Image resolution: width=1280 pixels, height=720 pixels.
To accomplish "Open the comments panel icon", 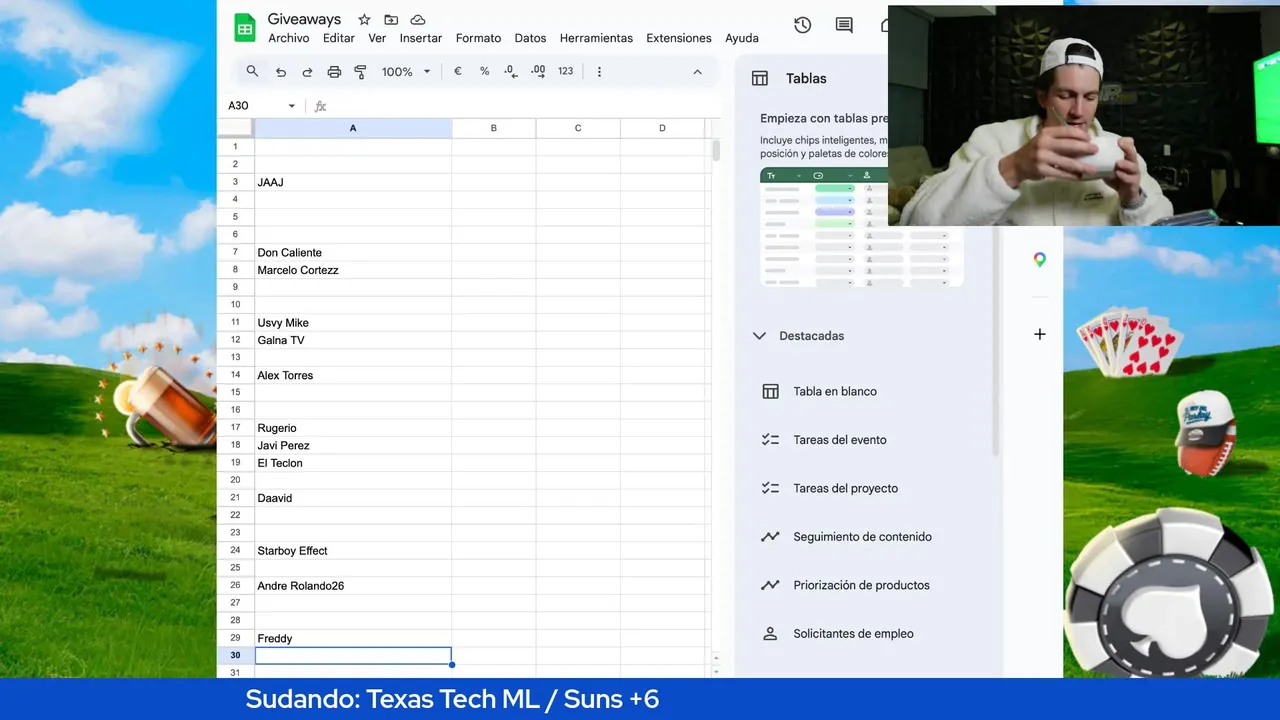I will (x=844, y=26).
